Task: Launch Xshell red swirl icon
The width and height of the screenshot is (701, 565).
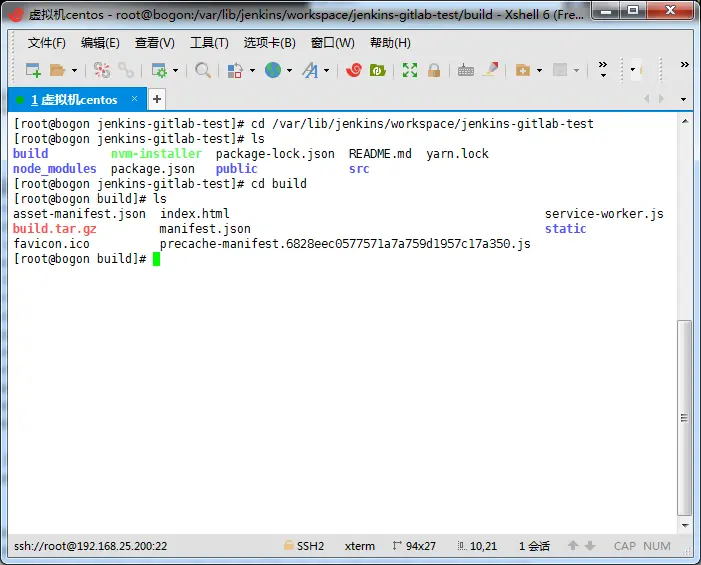Action: [354, 70]
